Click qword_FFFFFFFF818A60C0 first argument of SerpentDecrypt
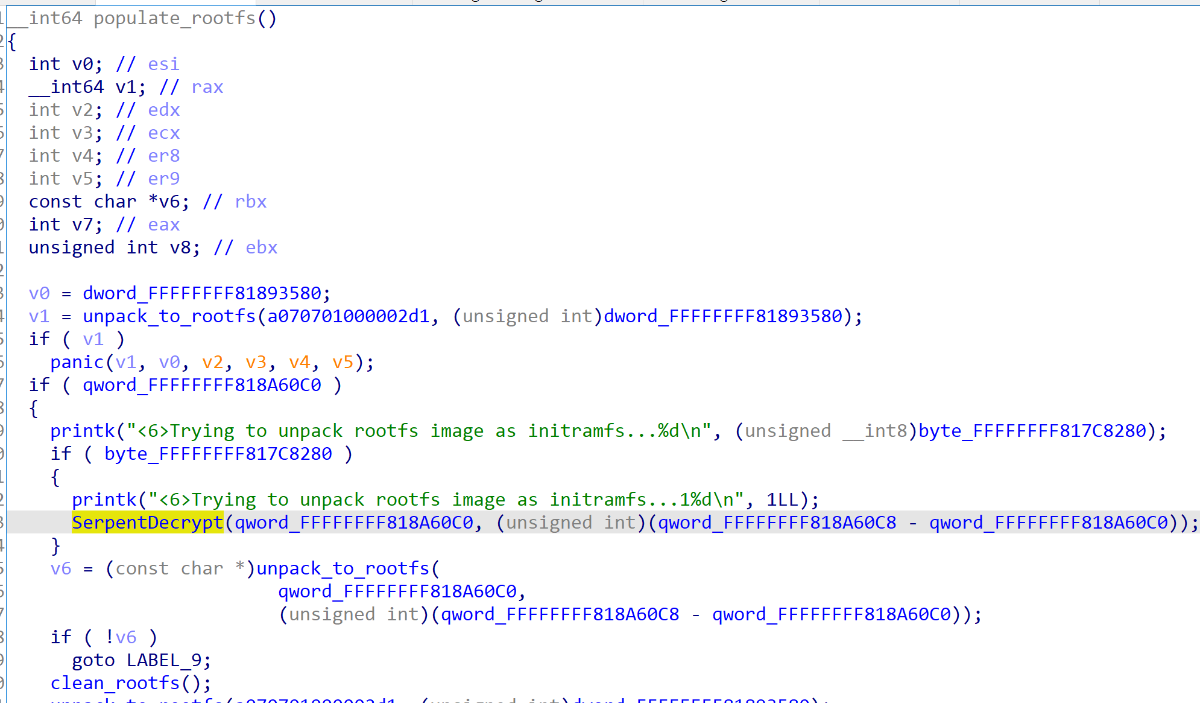This screenshot has width=1200, height=703. point(353,523)
